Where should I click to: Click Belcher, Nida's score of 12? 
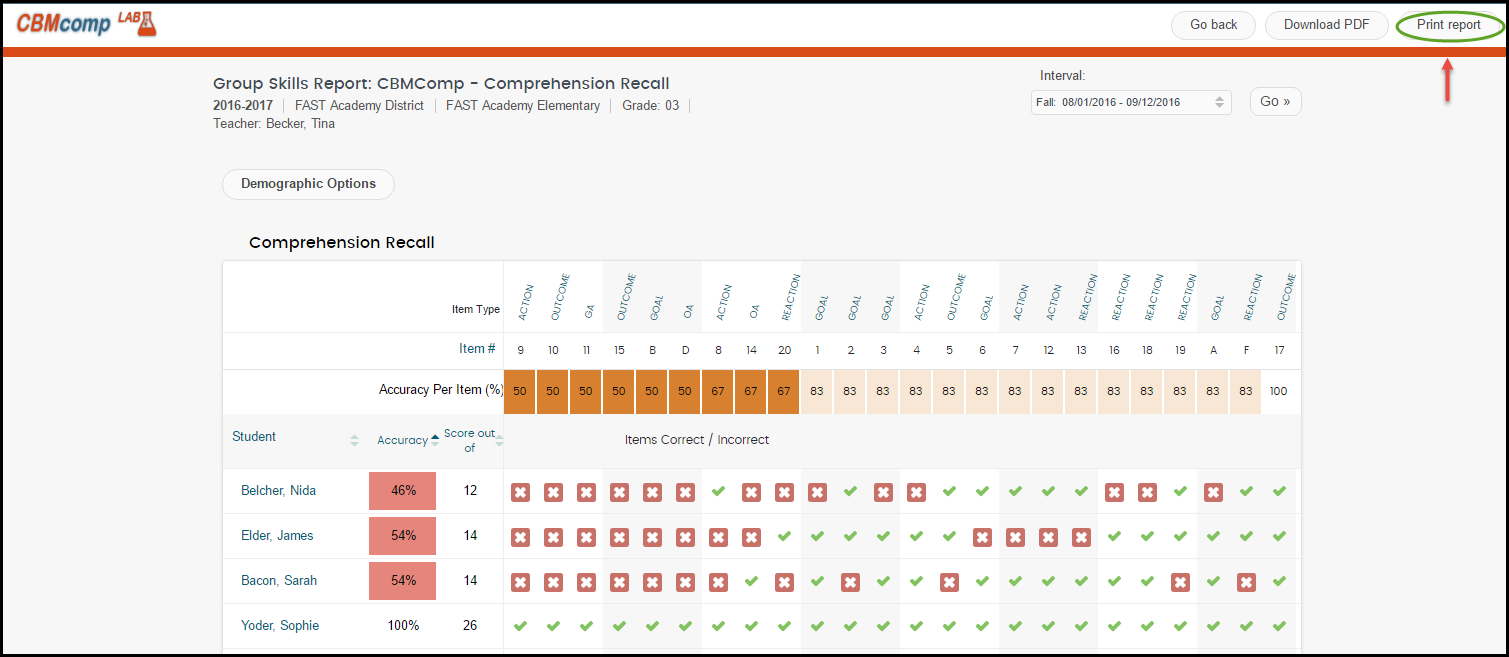470,491
